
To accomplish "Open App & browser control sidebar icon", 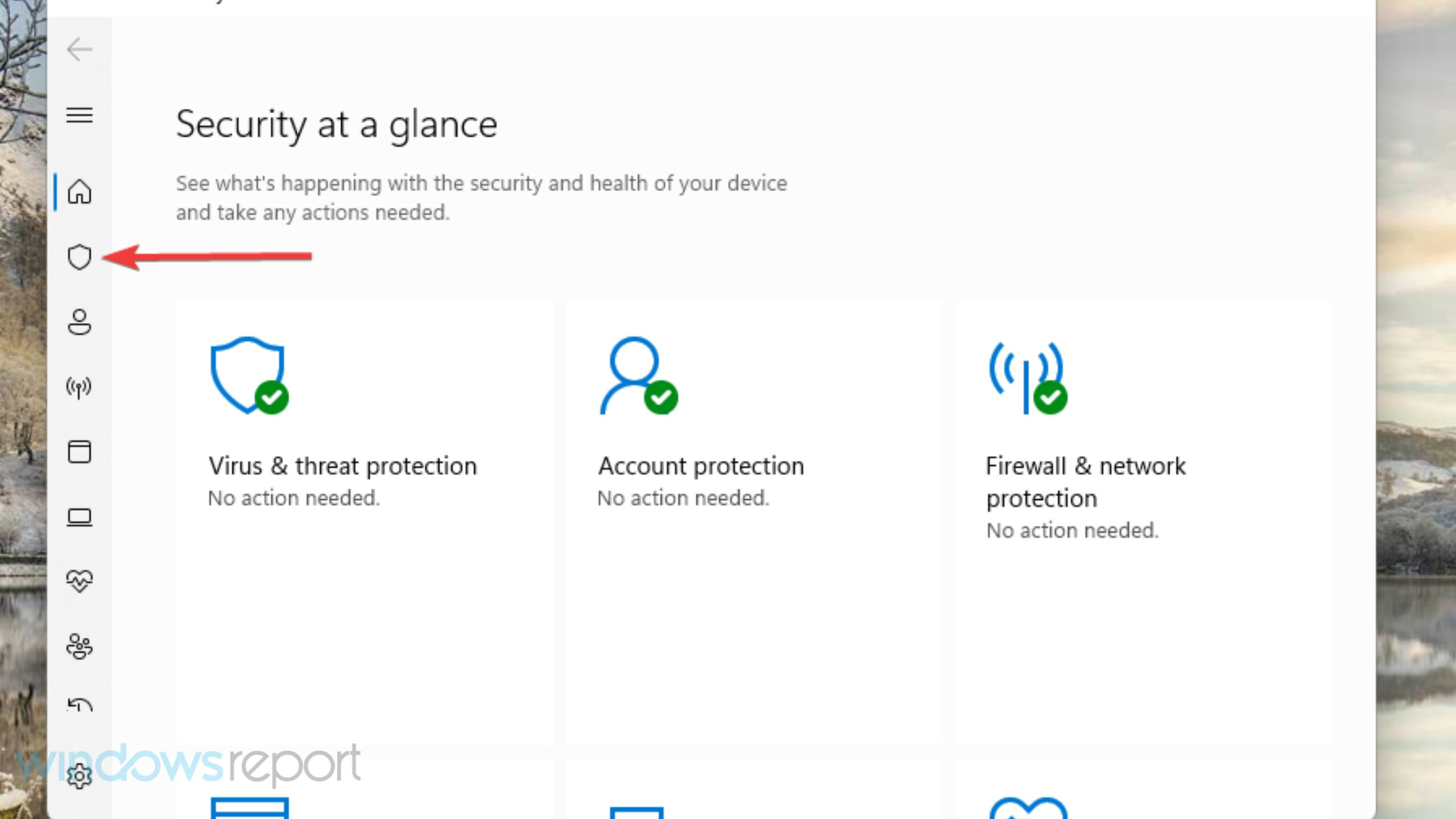I will tap(79, 452).
